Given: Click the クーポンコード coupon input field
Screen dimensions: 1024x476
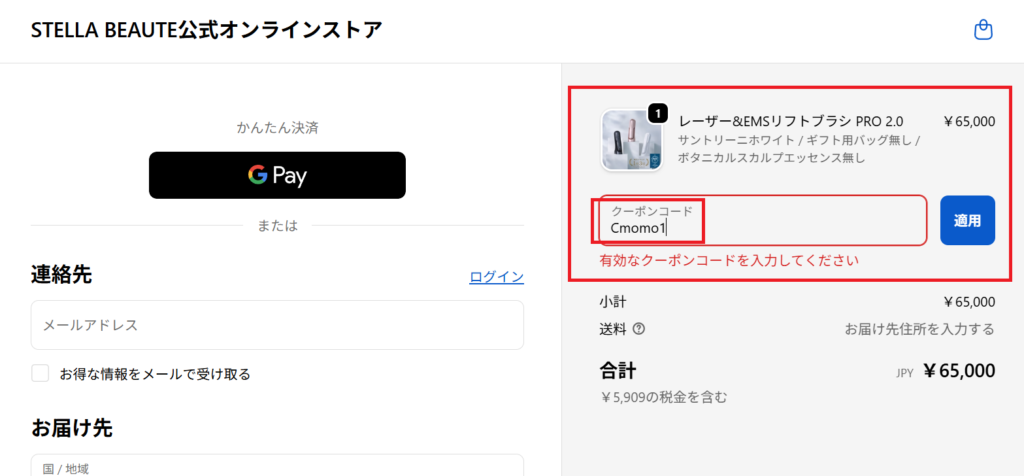Looking at the screenshot, I should click(762, 220).
